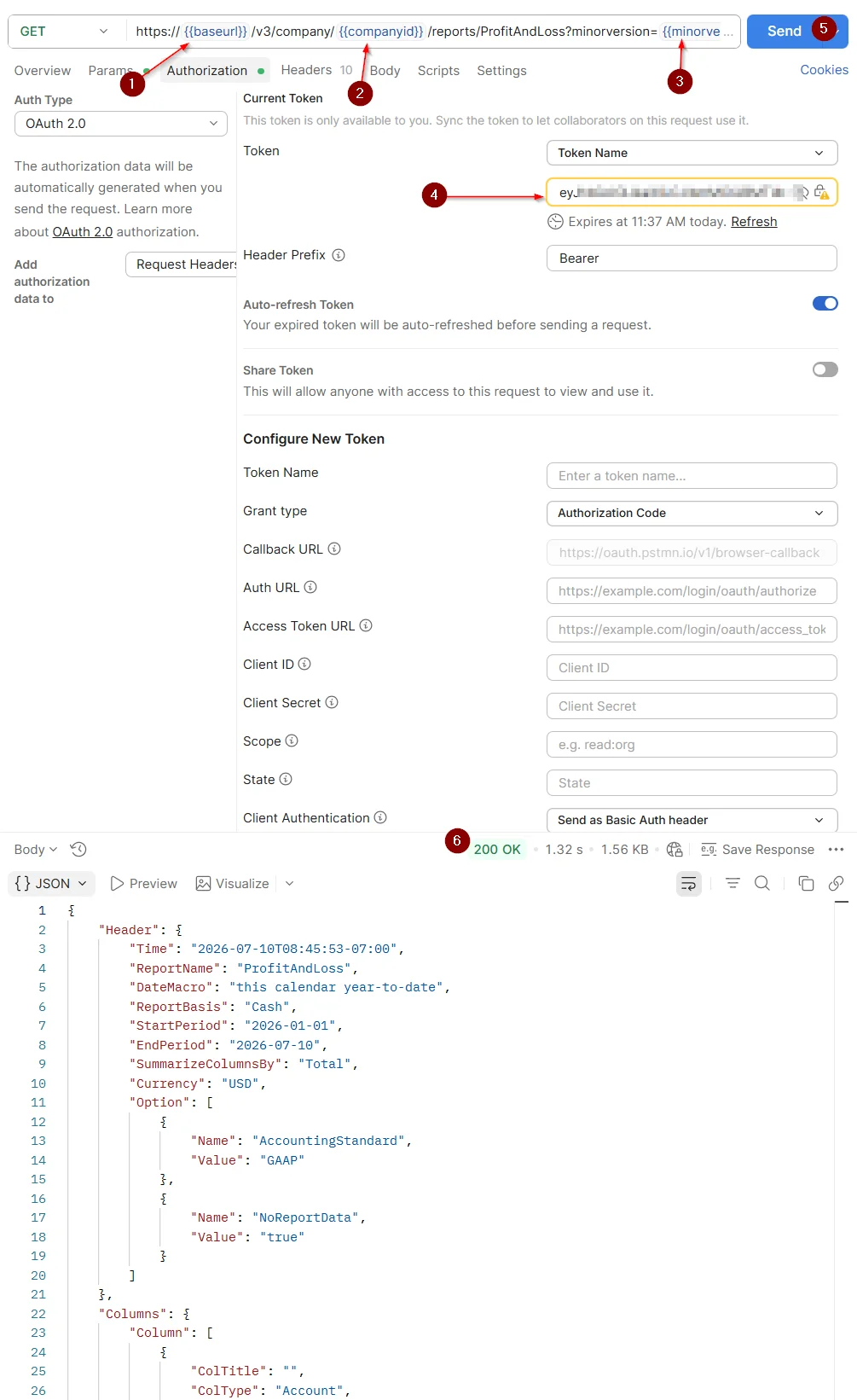Image resolution: width=857 pixels, height=1400 pixels.
Task: Open the response Body section dropdown
Action: 36,850
